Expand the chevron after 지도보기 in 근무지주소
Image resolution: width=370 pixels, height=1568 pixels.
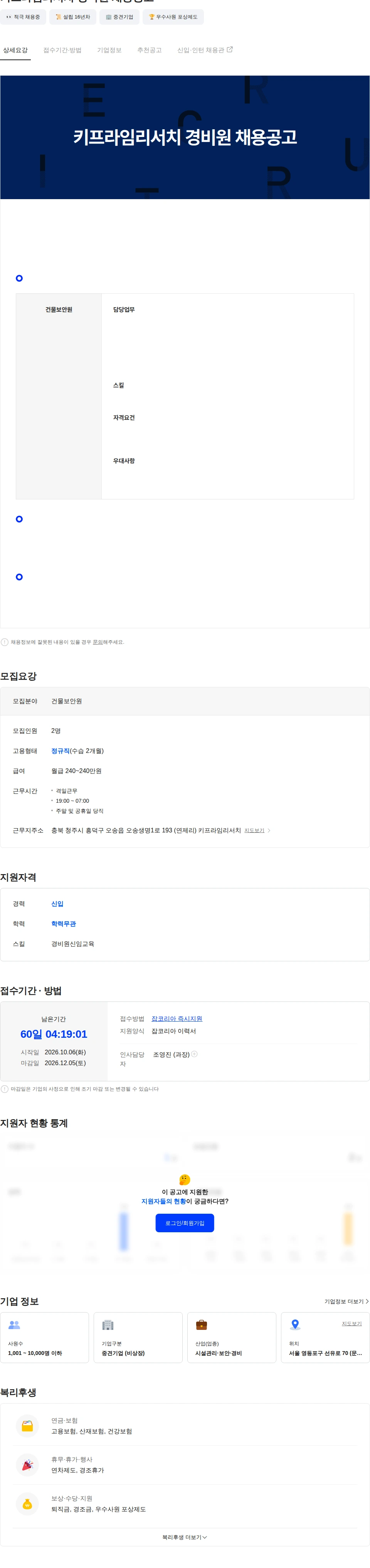coord(269,830)
